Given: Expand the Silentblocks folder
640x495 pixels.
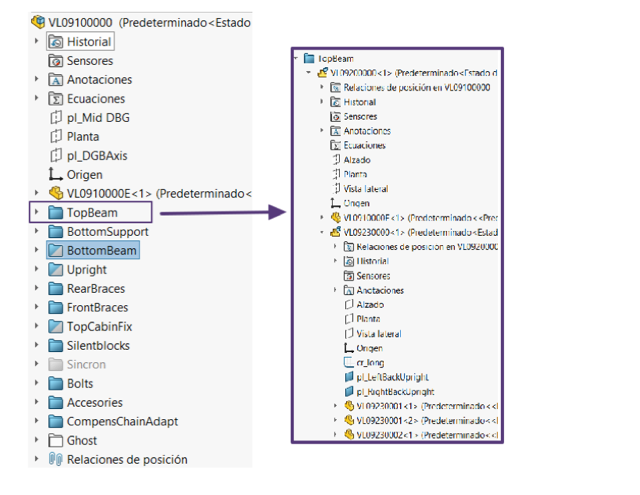Looking at the screenshot, I should click(x=36, y=345).
